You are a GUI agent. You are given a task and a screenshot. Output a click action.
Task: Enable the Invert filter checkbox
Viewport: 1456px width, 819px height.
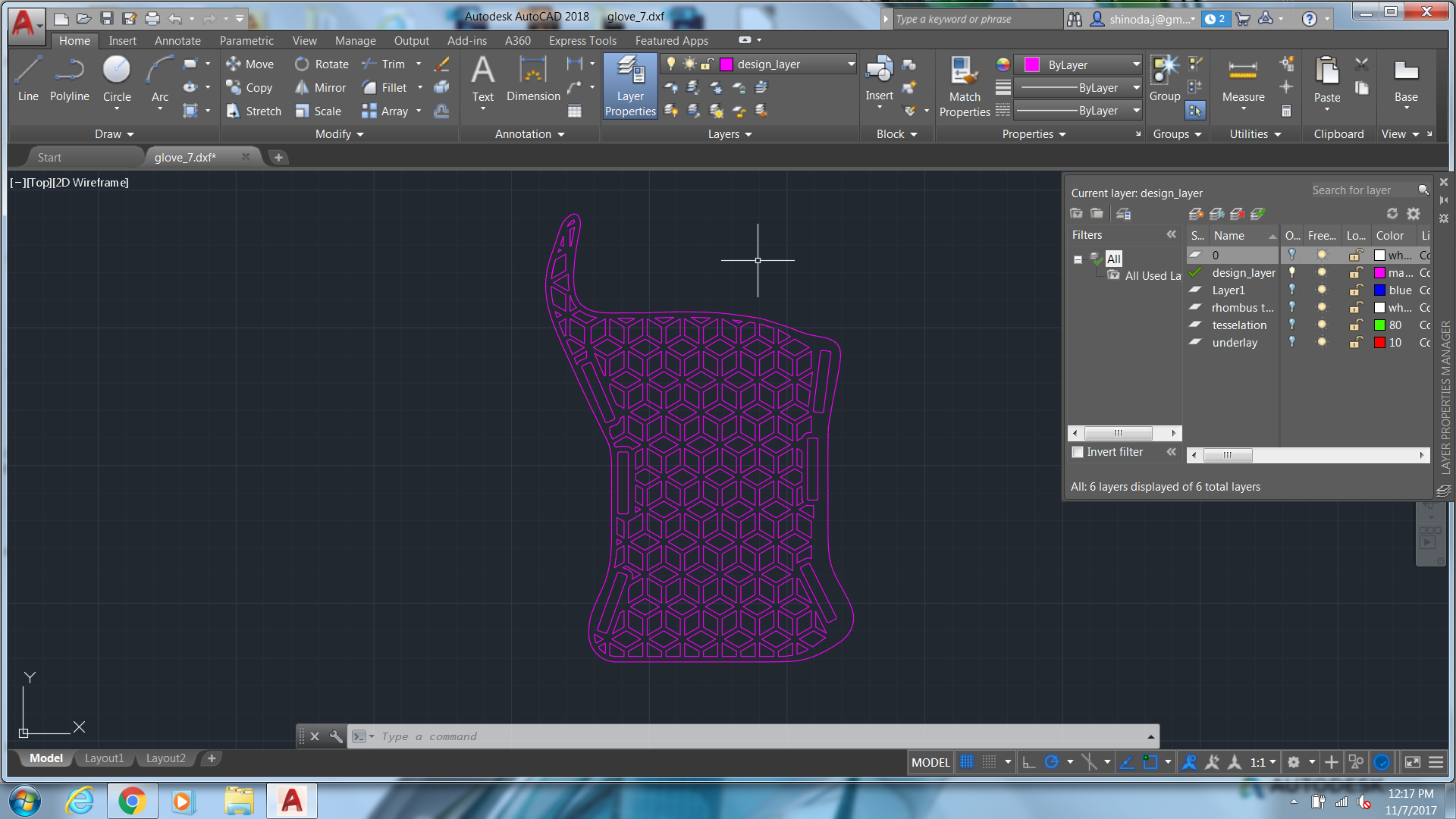pos(1078,452)
